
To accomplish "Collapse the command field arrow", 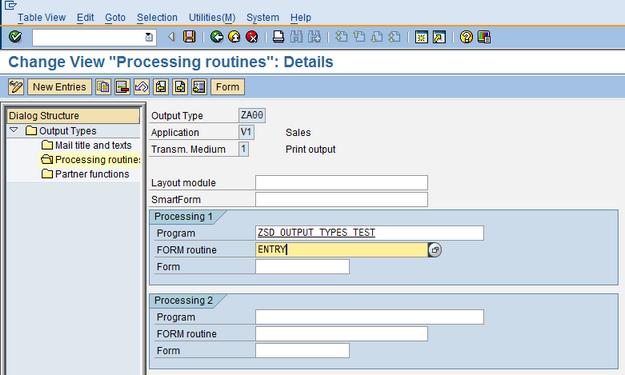I will tap(171, 37).
